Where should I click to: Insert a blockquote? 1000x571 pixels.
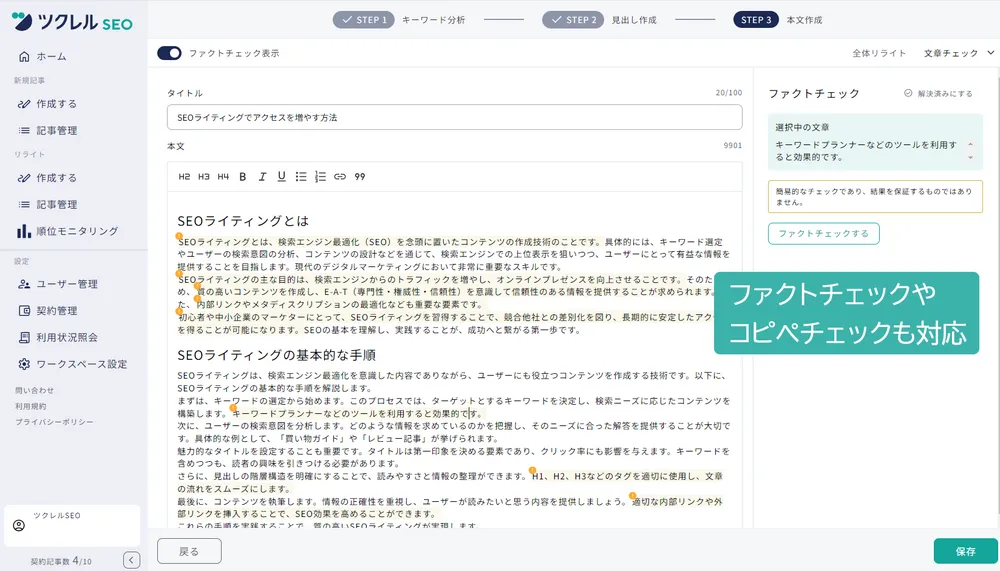[360, 177]
